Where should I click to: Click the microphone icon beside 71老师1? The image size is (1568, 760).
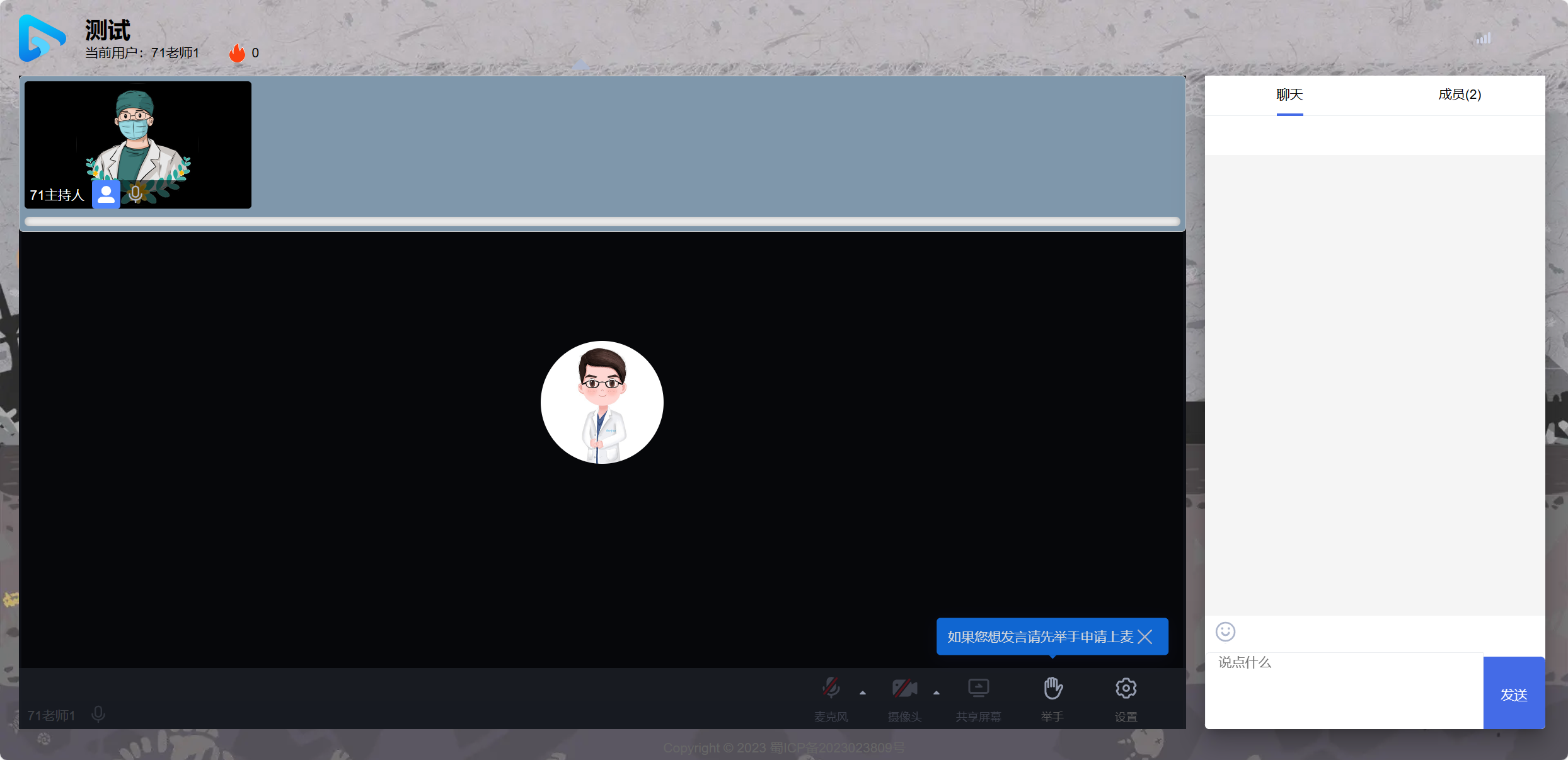click(98, 714)
